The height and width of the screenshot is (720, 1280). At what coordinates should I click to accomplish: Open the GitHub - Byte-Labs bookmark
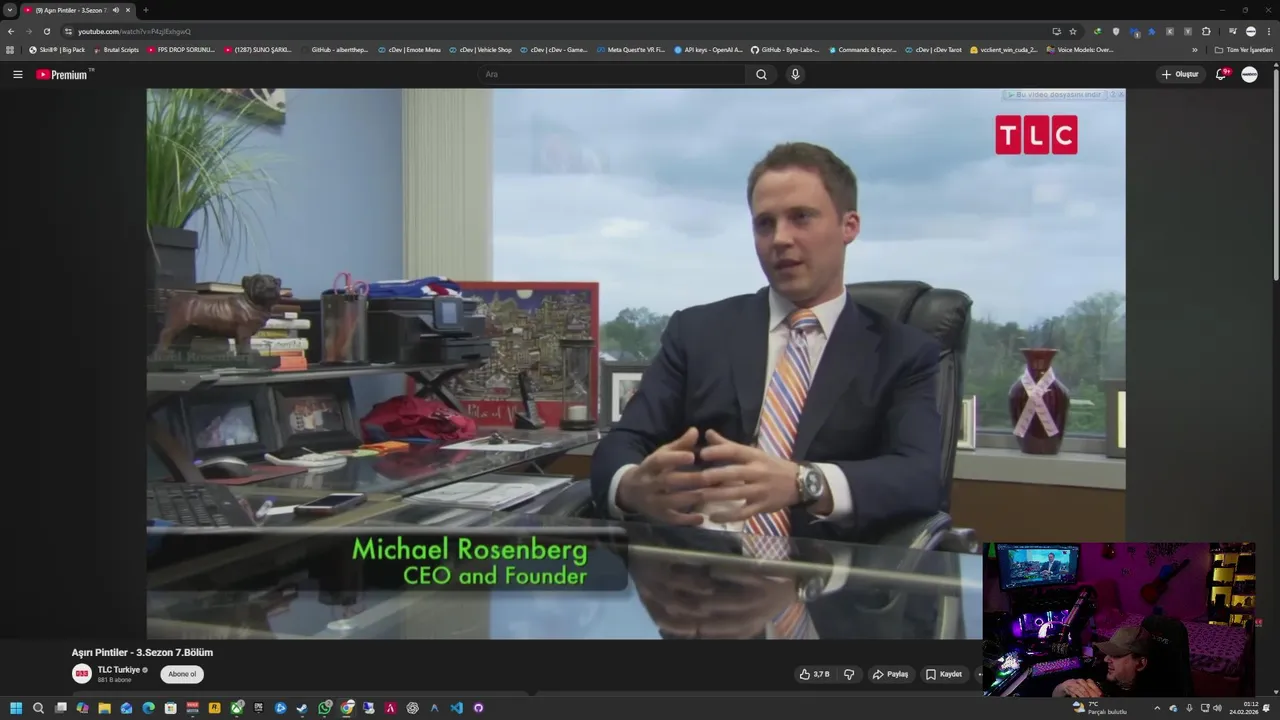click(785, 50)
